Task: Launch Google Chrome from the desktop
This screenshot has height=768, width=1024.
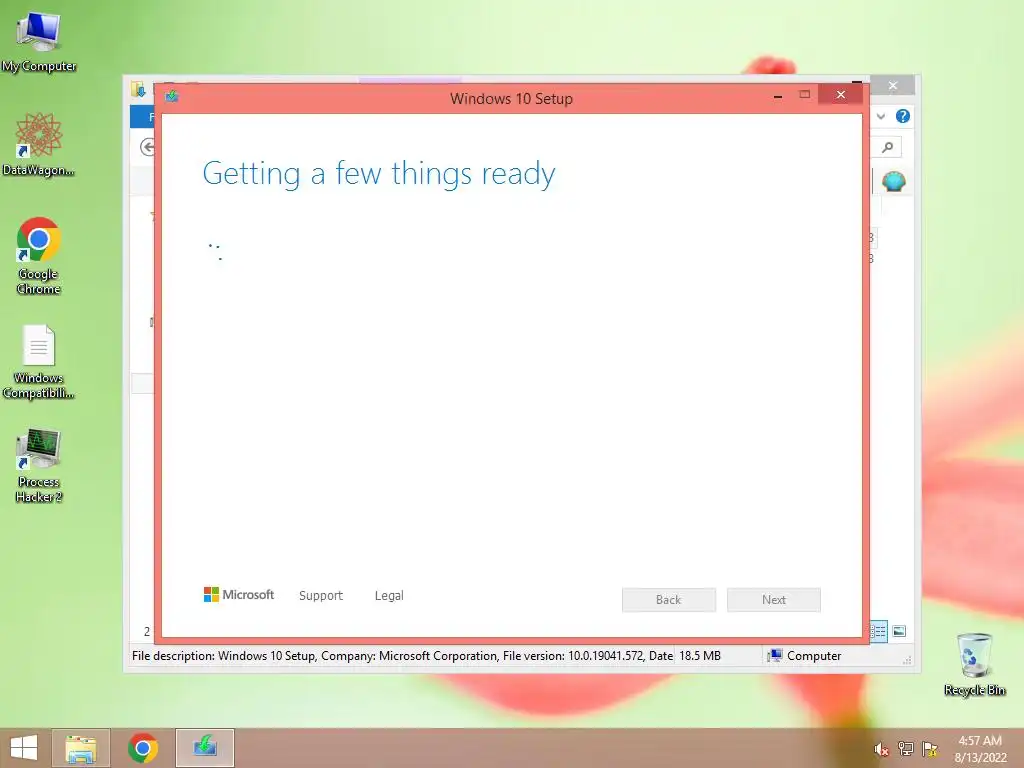Action: (39, 256)
